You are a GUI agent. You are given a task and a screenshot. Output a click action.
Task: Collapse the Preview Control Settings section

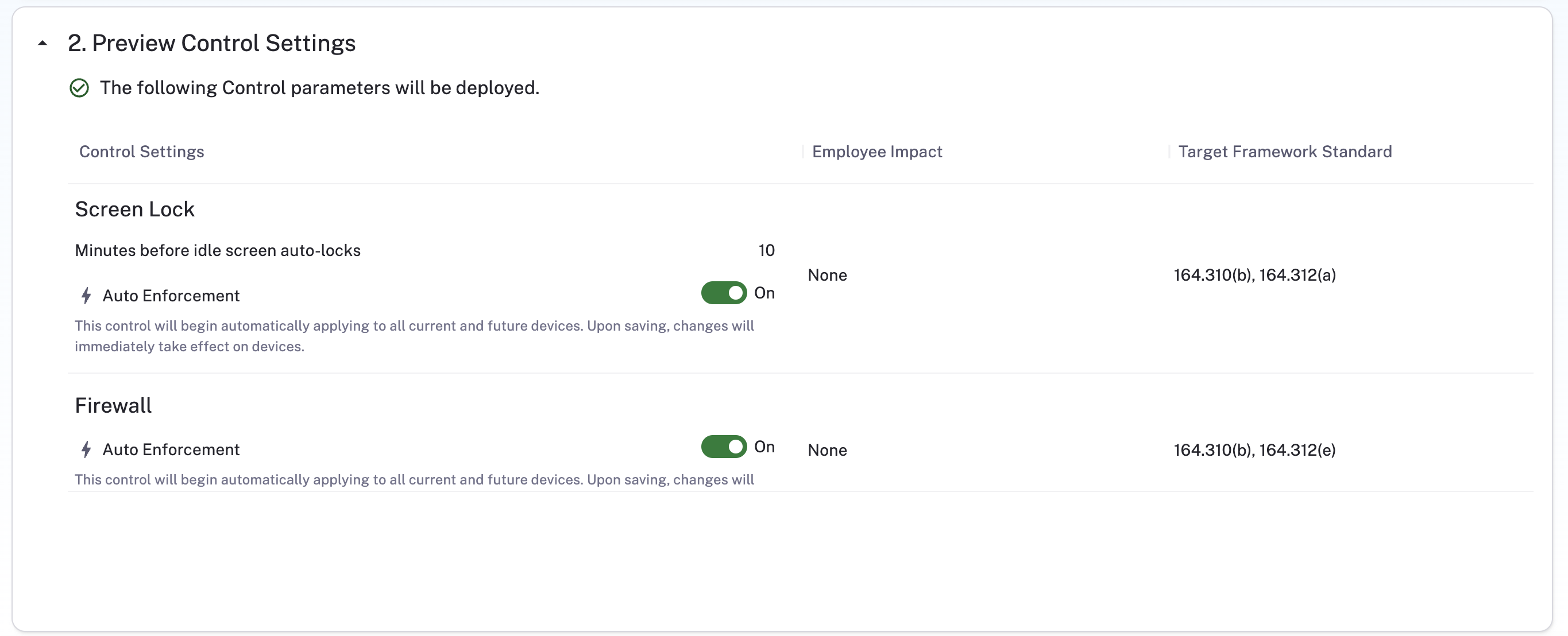[43, 43]
